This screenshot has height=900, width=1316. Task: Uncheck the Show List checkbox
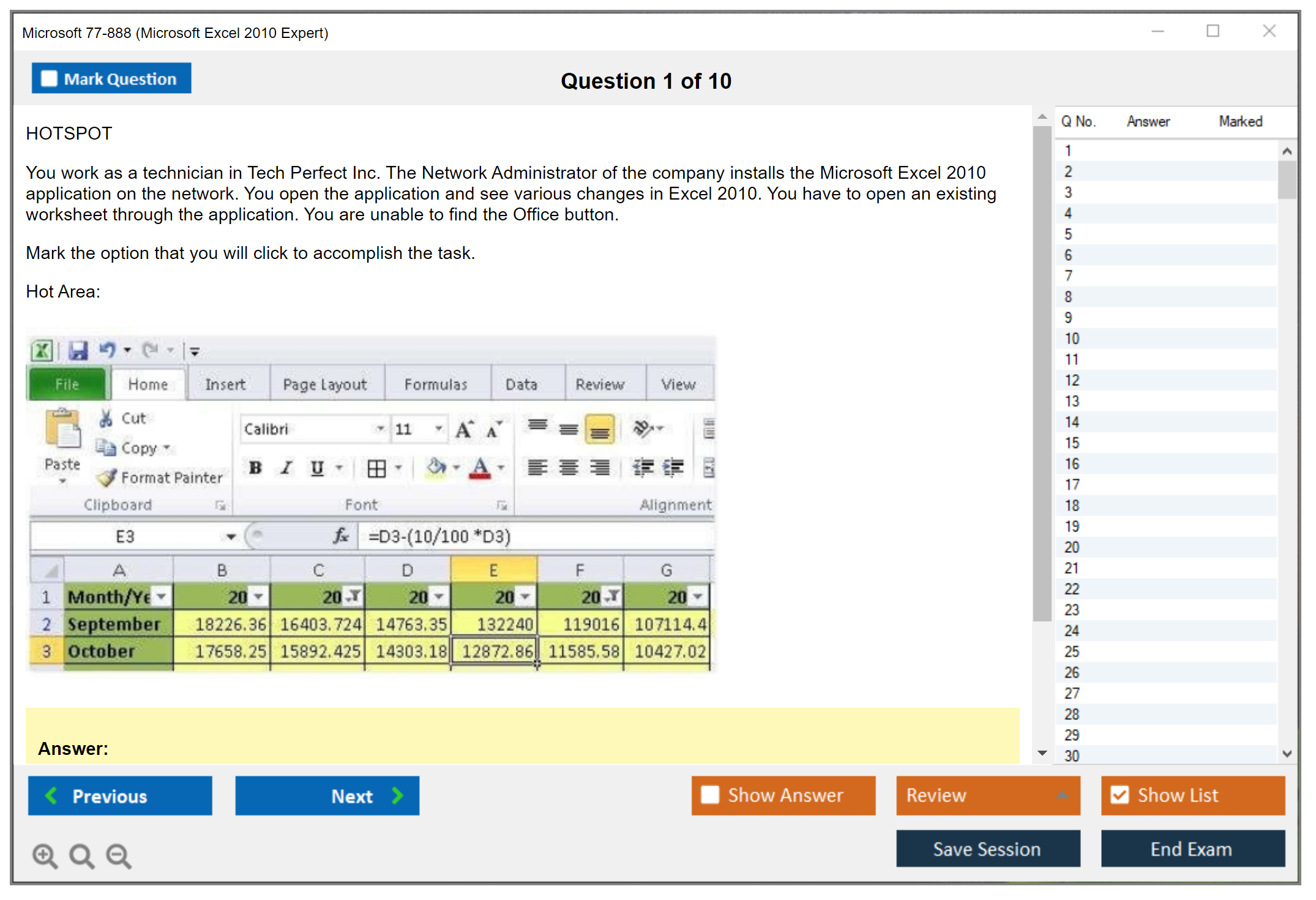tap(1120, 795)
